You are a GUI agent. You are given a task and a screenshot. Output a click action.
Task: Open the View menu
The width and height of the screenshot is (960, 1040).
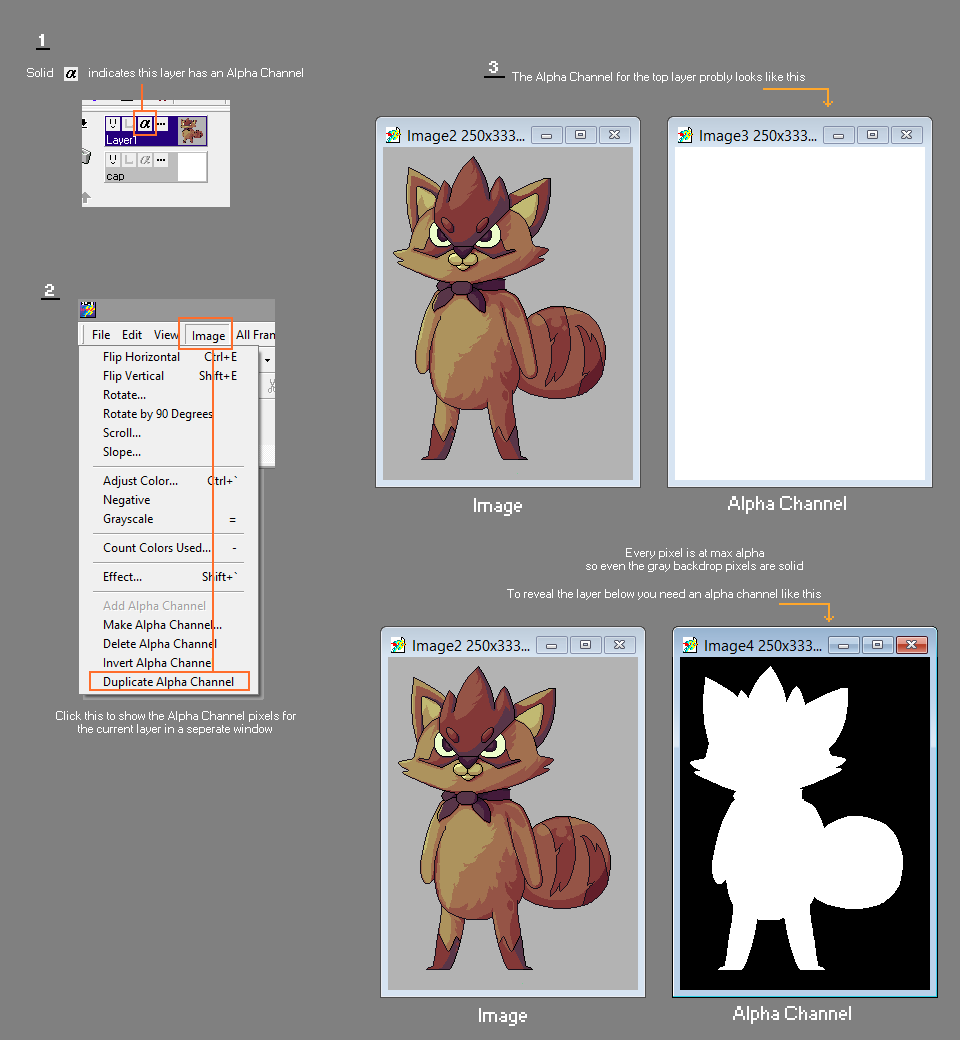[166, 335]
